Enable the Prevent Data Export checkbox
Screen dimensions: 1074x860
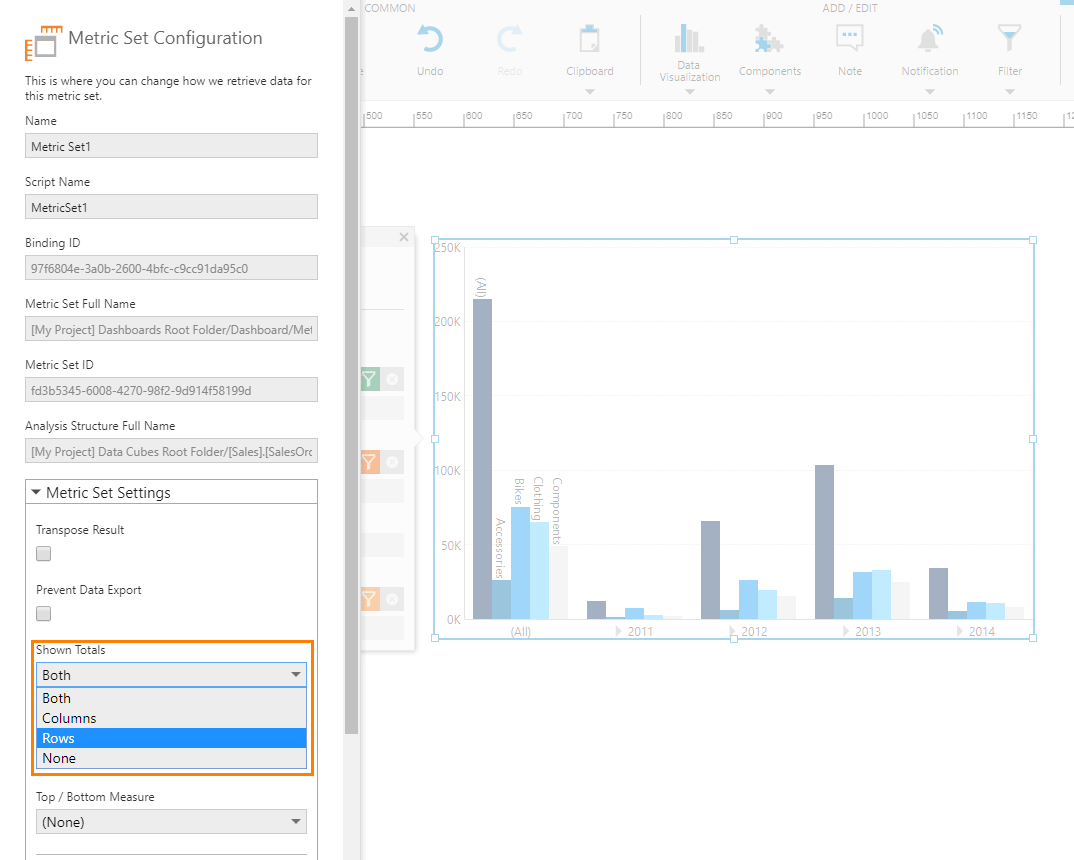(43, 613)
